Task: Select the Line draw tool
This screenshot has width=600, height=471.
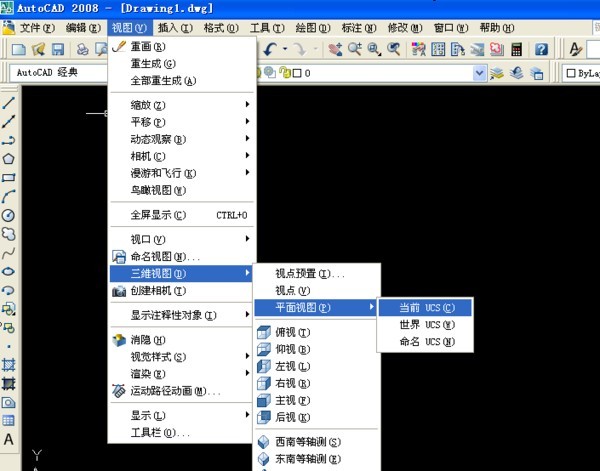Action: (8, 103)
